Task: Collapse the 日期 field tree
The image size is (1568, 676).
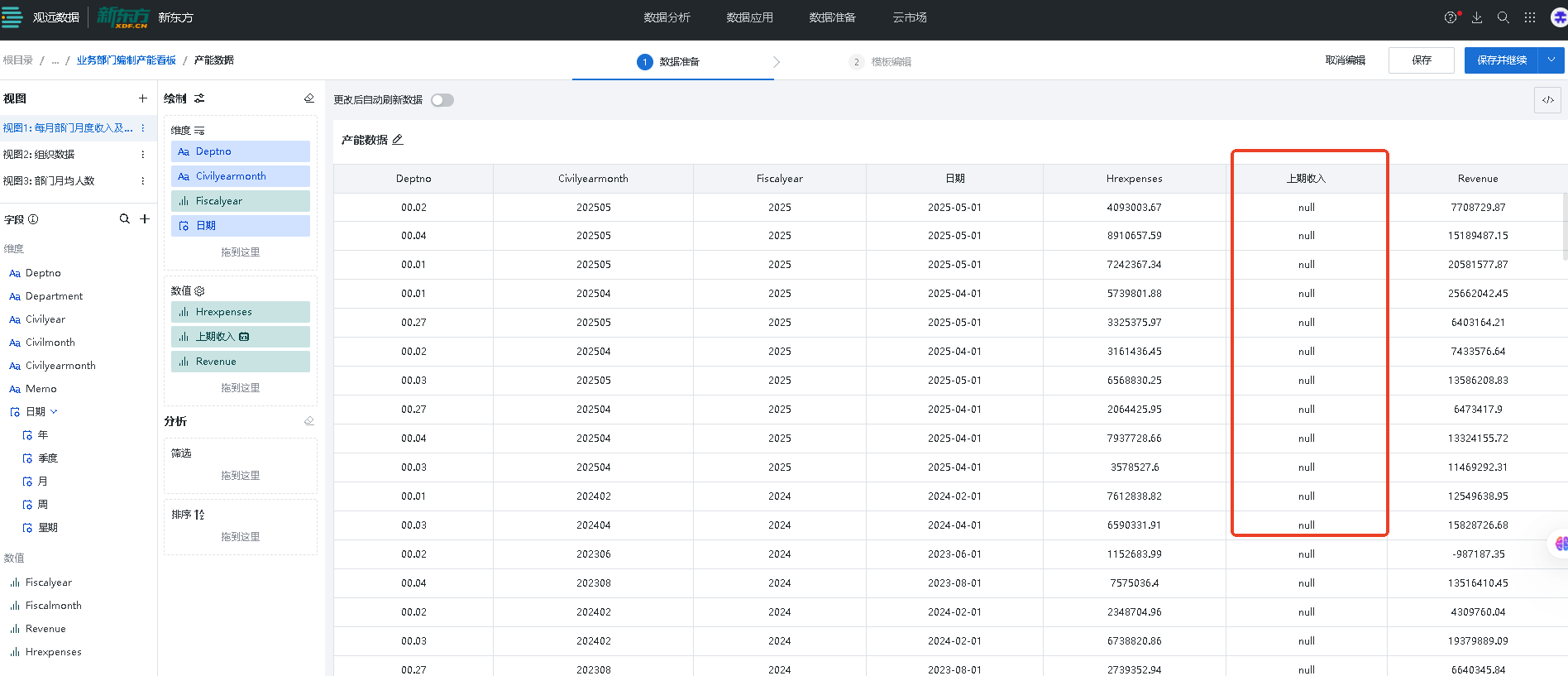Action: (x=55, y=412)
